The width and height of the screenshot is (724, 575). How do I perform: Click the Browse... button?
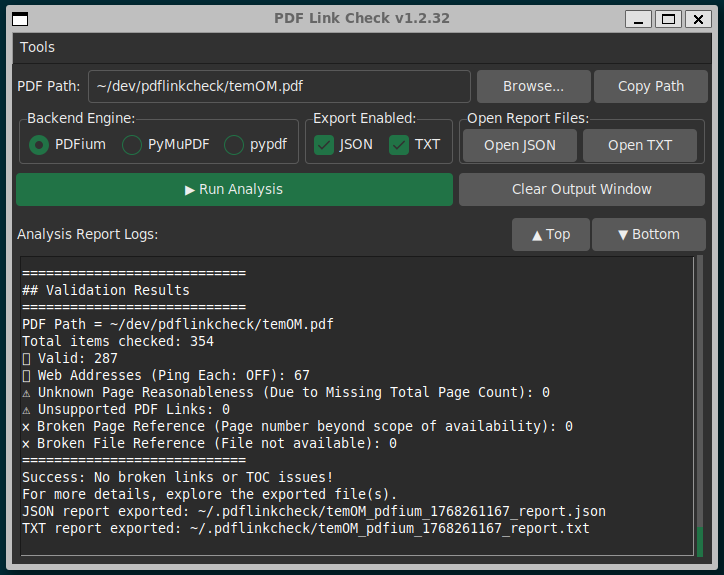pyautogui.click(x=533, y=86)
